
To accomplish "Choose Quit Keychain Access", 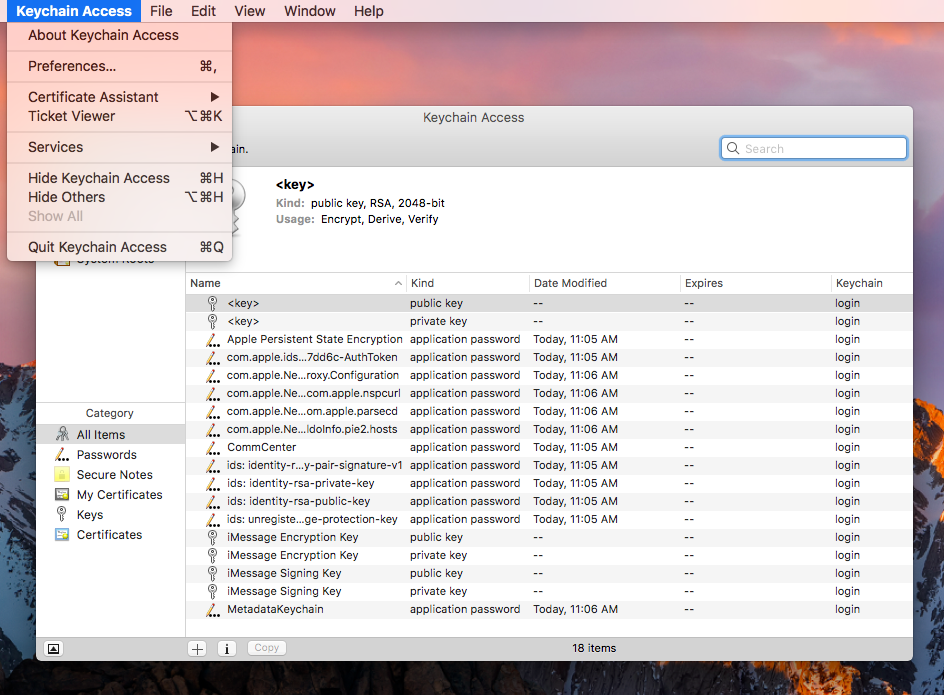I will (120, 247).
